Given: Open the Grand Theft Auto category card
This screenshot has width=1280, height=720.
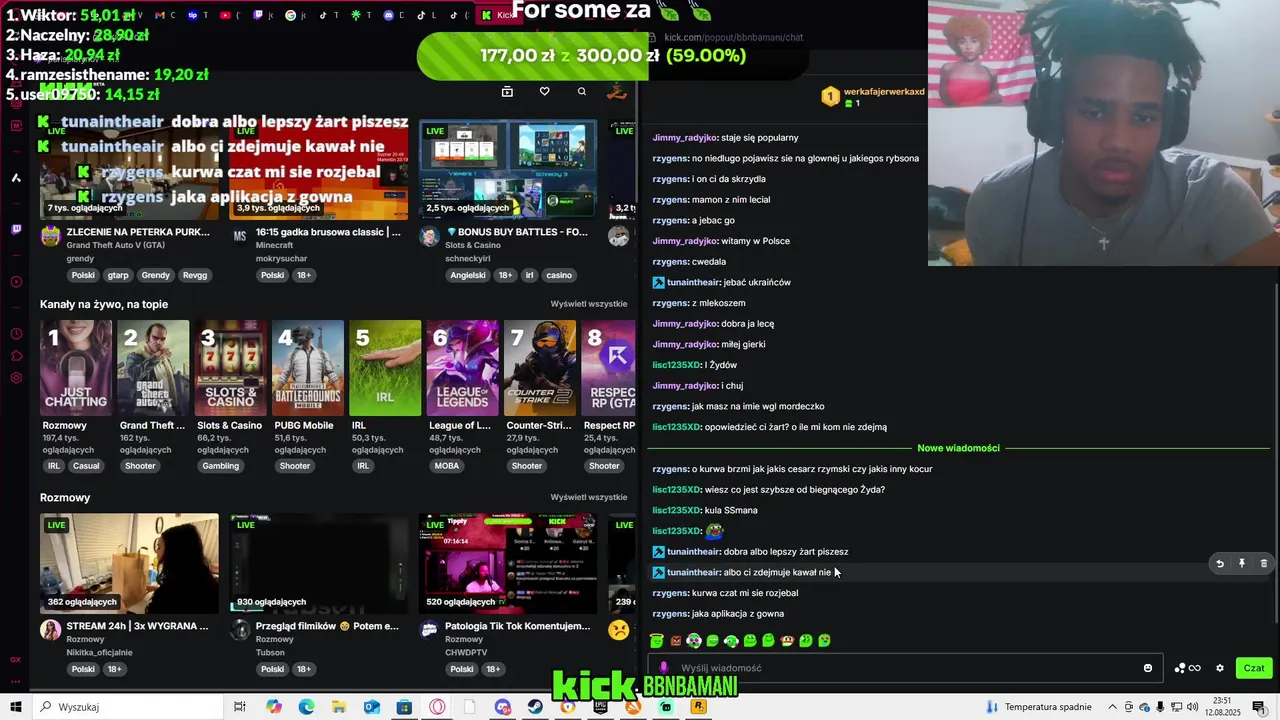Looking at the screenshot, I should click(153, 368).
